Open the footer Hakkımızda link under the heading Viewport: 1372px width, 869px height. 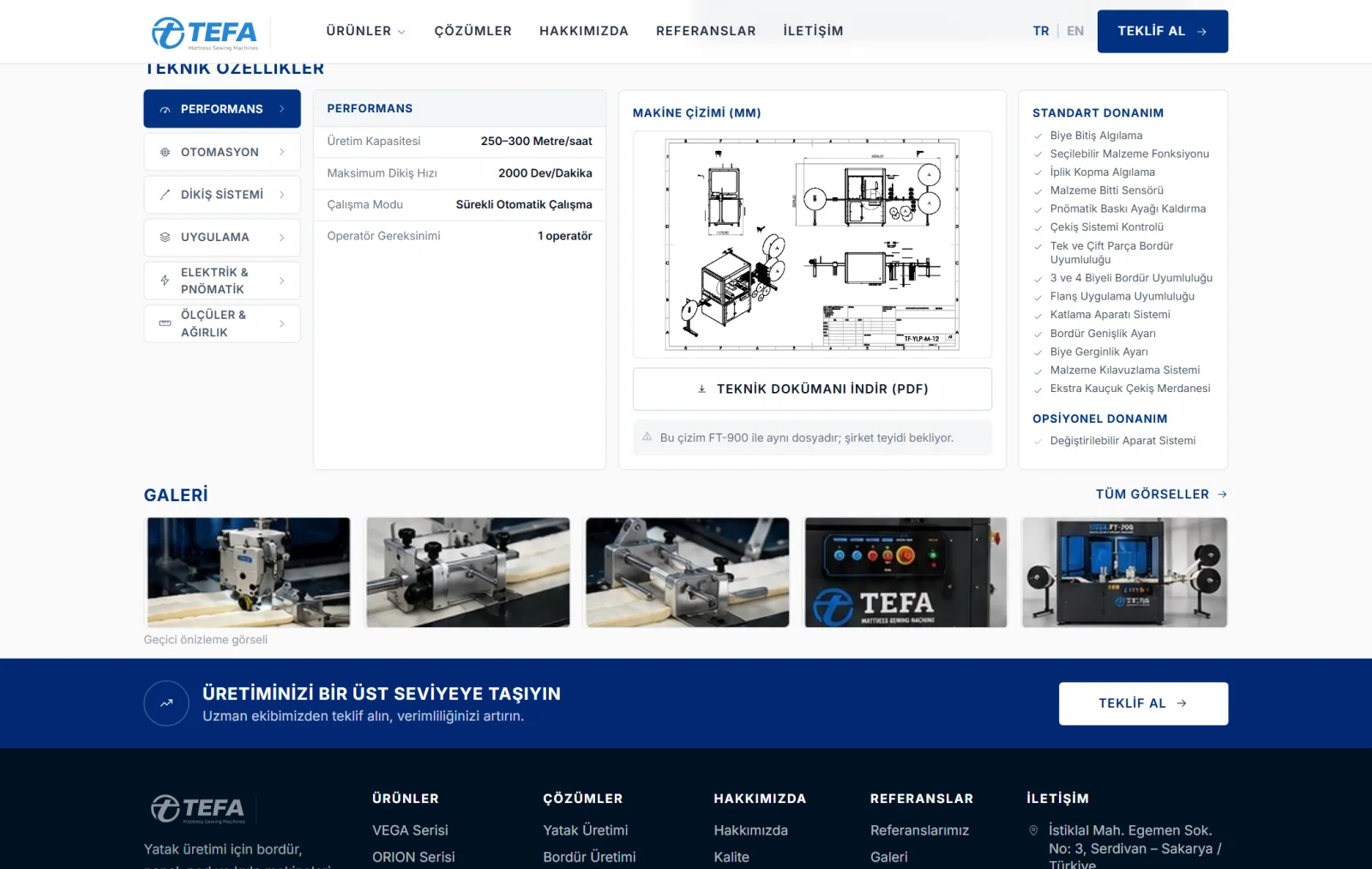[751, 830]
